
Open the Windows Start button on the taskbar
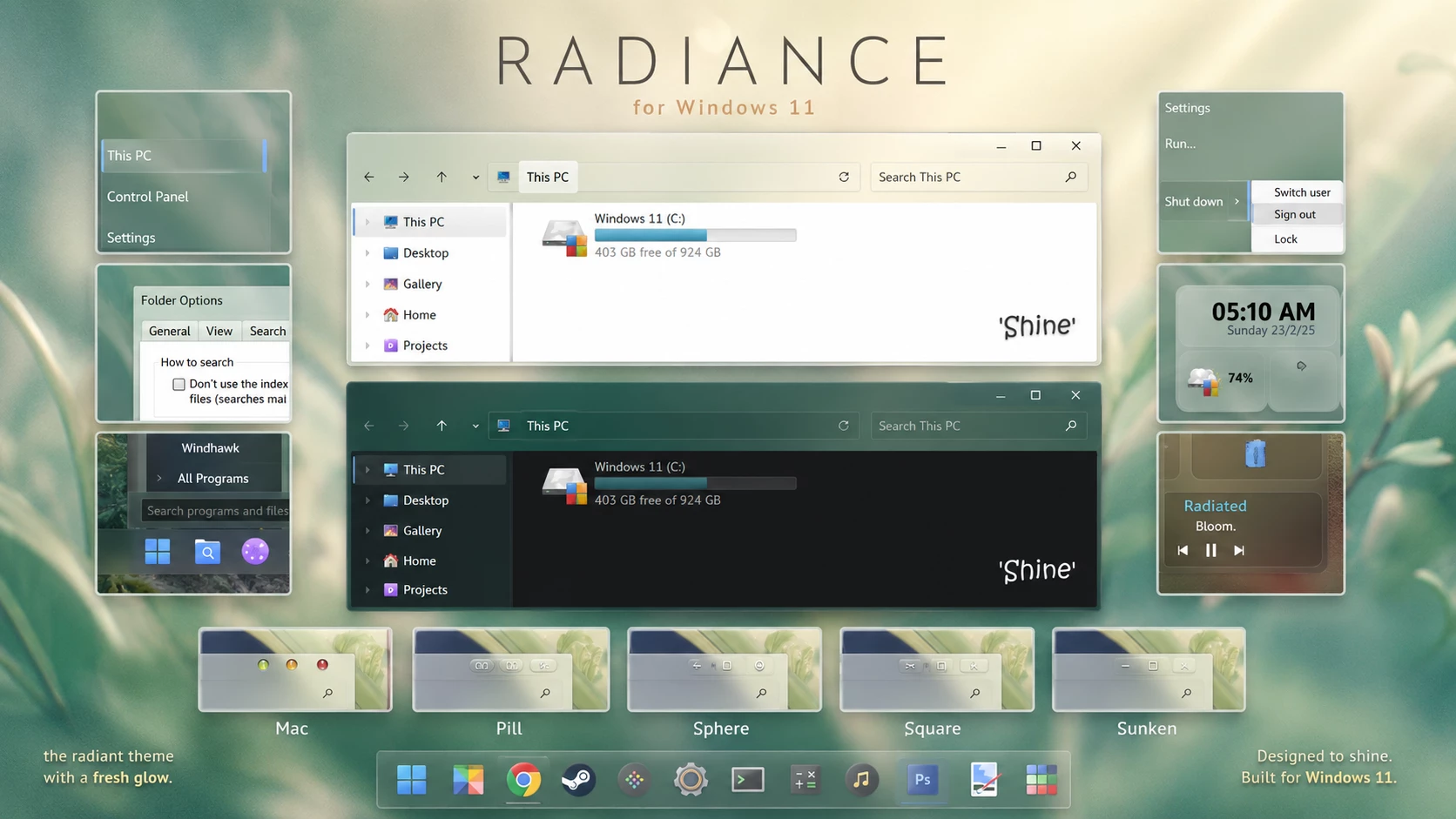pos(411,780)
